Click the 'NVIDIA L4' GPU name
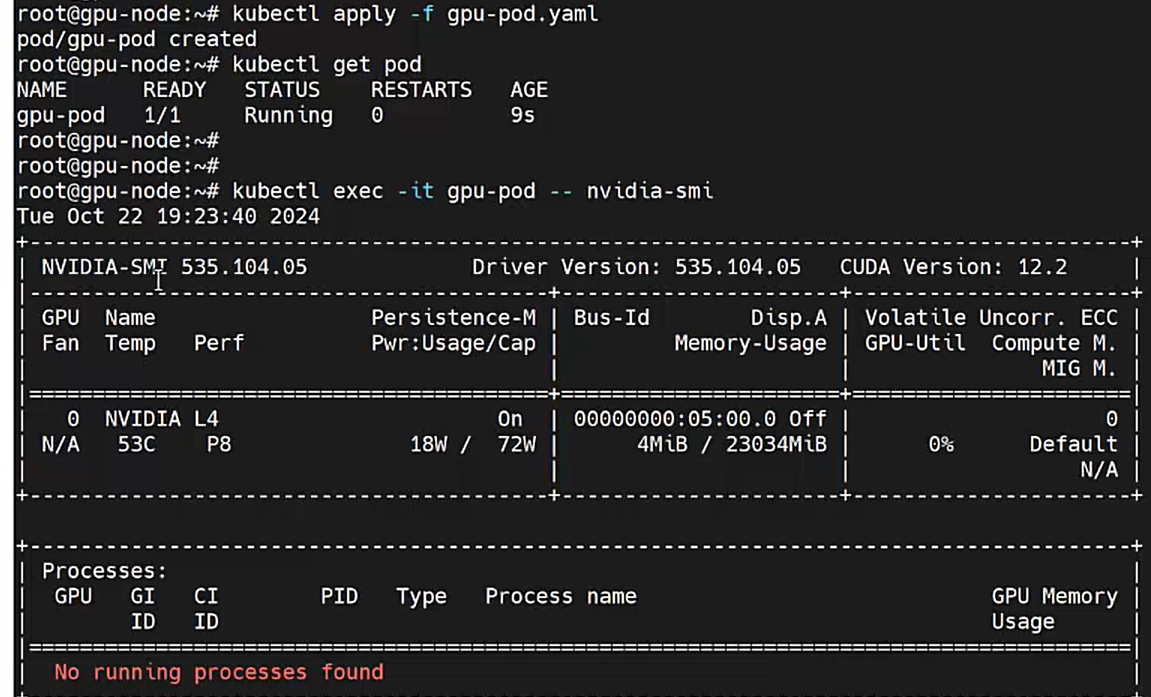Screen dimensions: 1151x697 click(162, 419)
